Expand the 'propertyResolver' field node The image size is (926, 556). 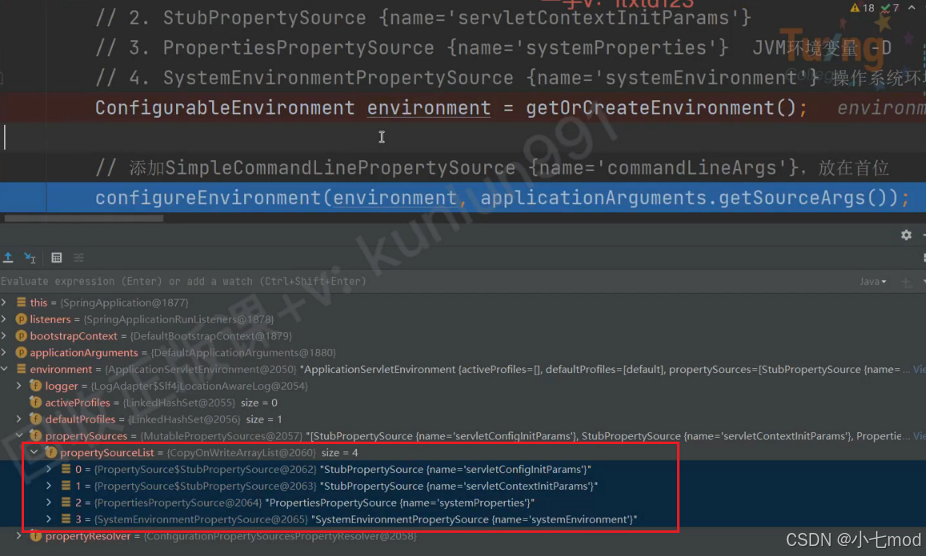19,536
